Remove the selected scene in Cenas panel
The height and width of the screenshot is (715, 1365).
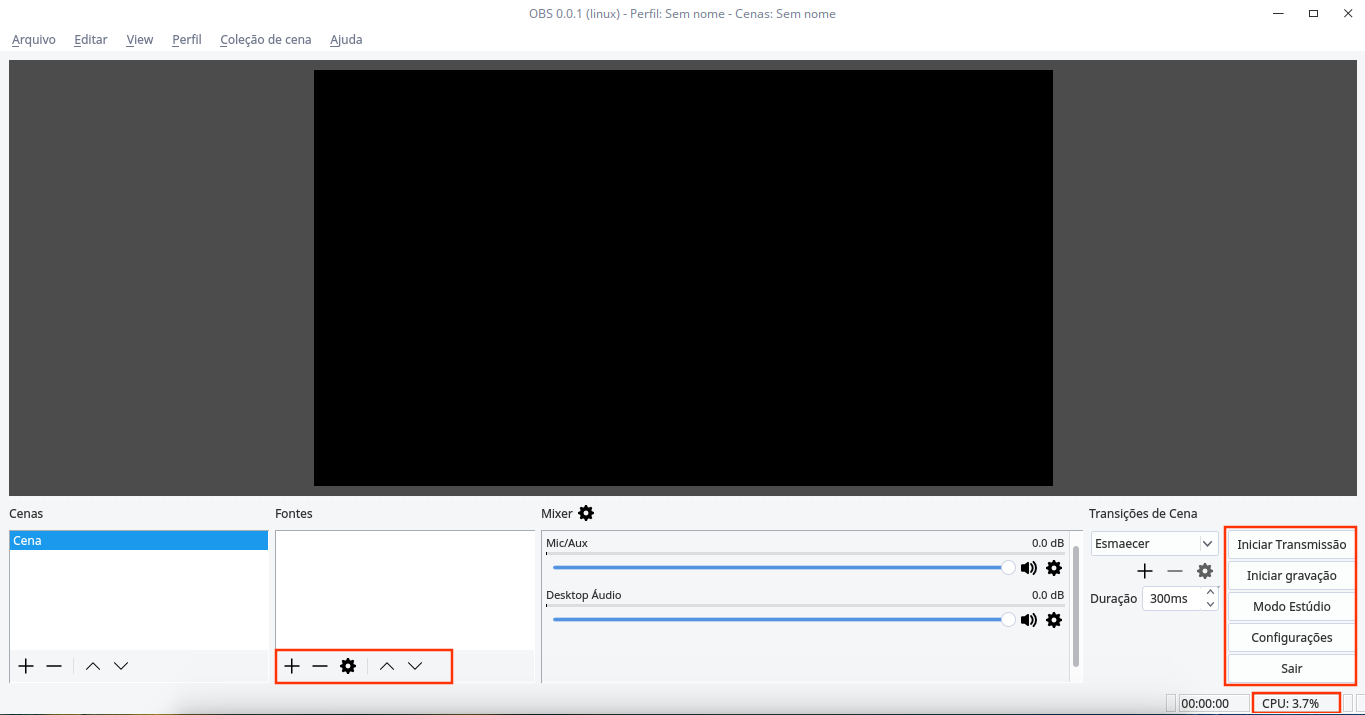click(54, 666)
